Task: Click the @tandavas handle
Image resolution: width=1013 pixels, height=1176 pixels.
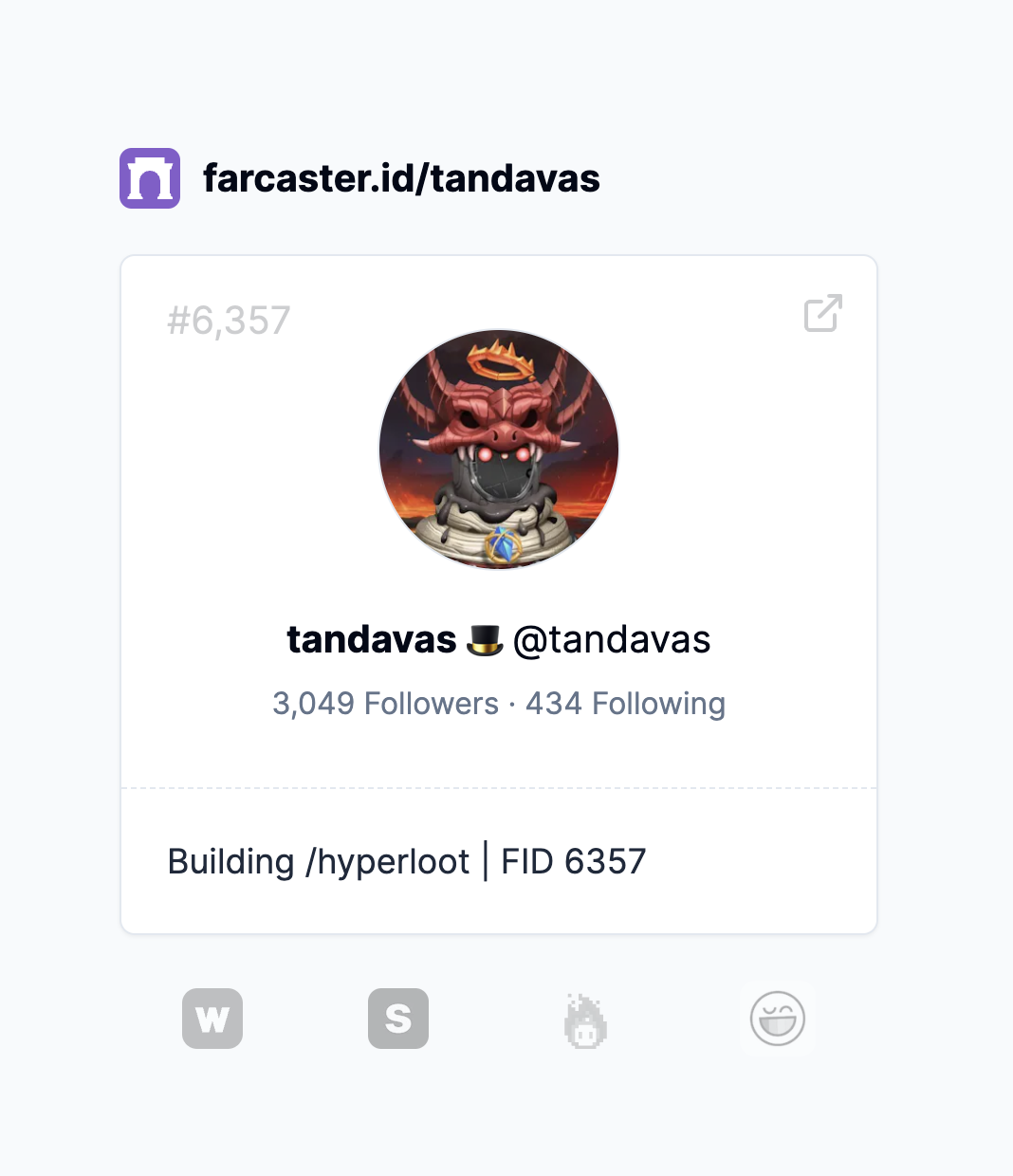Action: tap(612, 640)
